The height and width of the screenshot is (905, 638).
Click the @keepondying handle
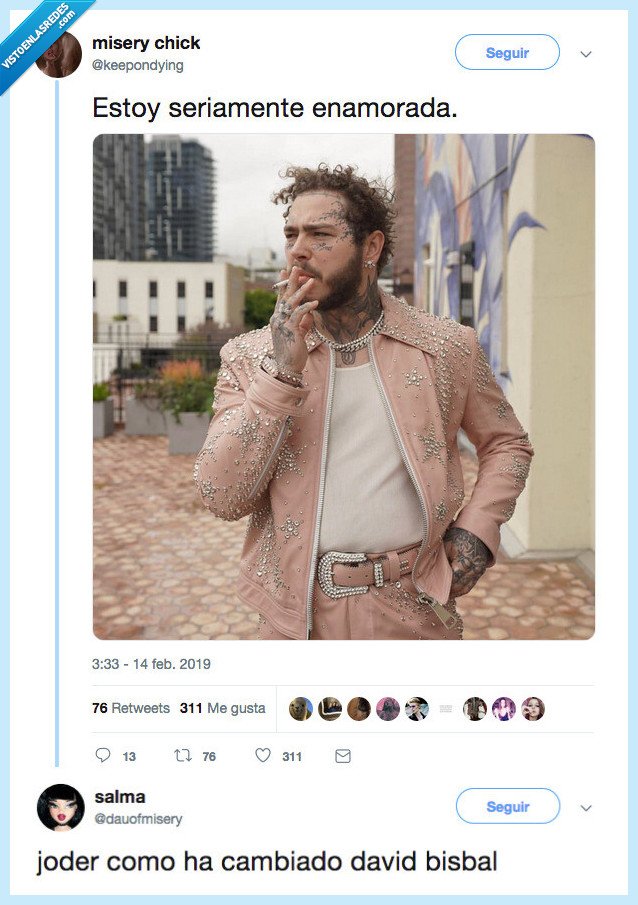click(138, 65)
